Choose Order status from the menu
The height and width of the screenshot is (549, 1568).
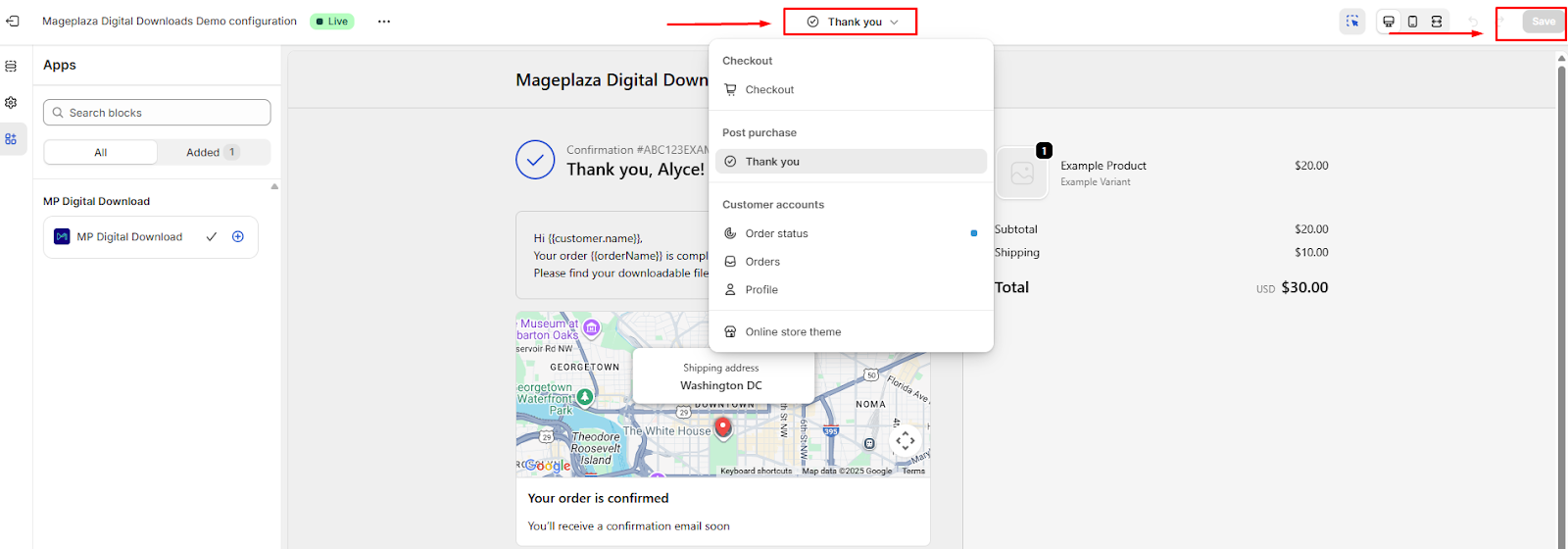pyautogui.click(x=776, y=233)
